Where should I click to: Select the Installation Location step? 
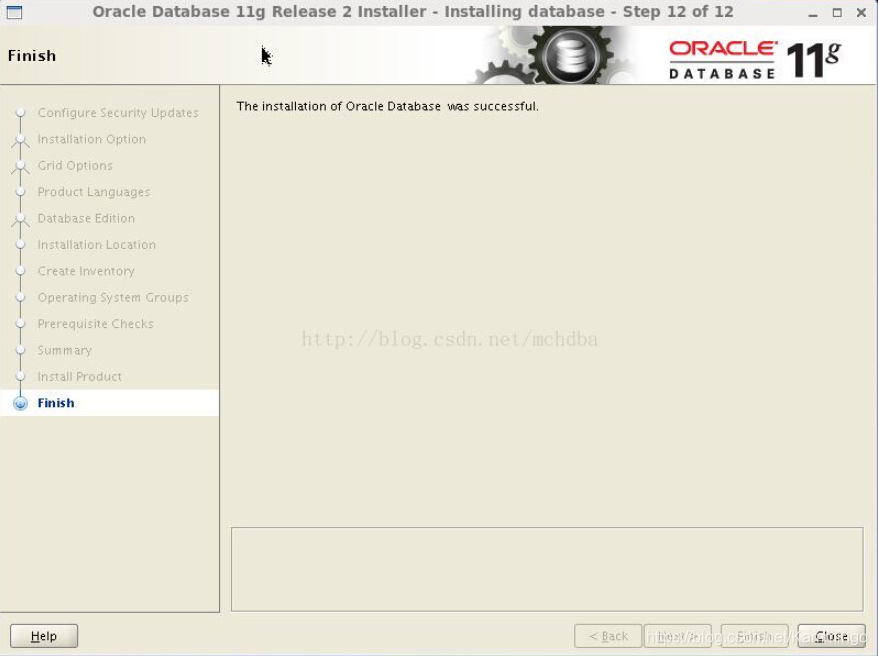[96, 245]
